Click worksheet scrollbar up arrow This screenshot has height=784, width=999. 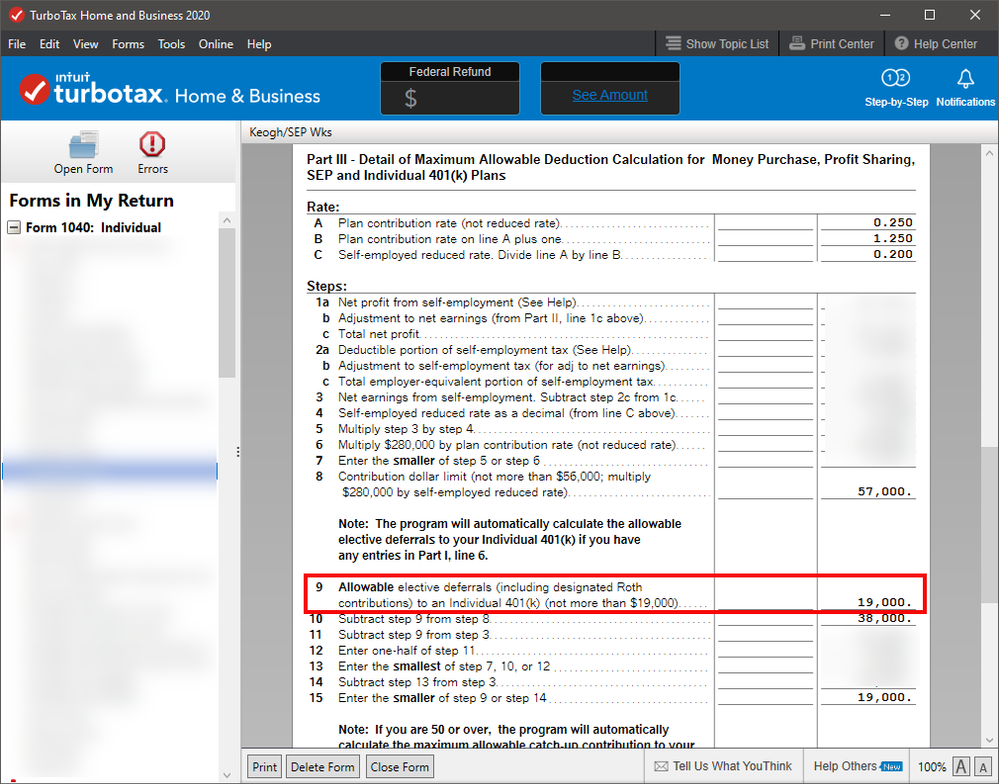(x=989, y=153)
